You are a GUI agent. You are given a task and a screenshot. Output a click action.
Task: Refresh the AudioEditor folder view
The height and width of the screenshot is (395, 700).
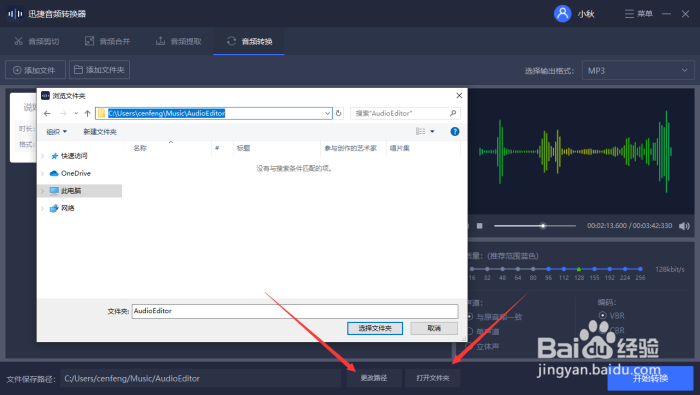(x=339, y=113)
